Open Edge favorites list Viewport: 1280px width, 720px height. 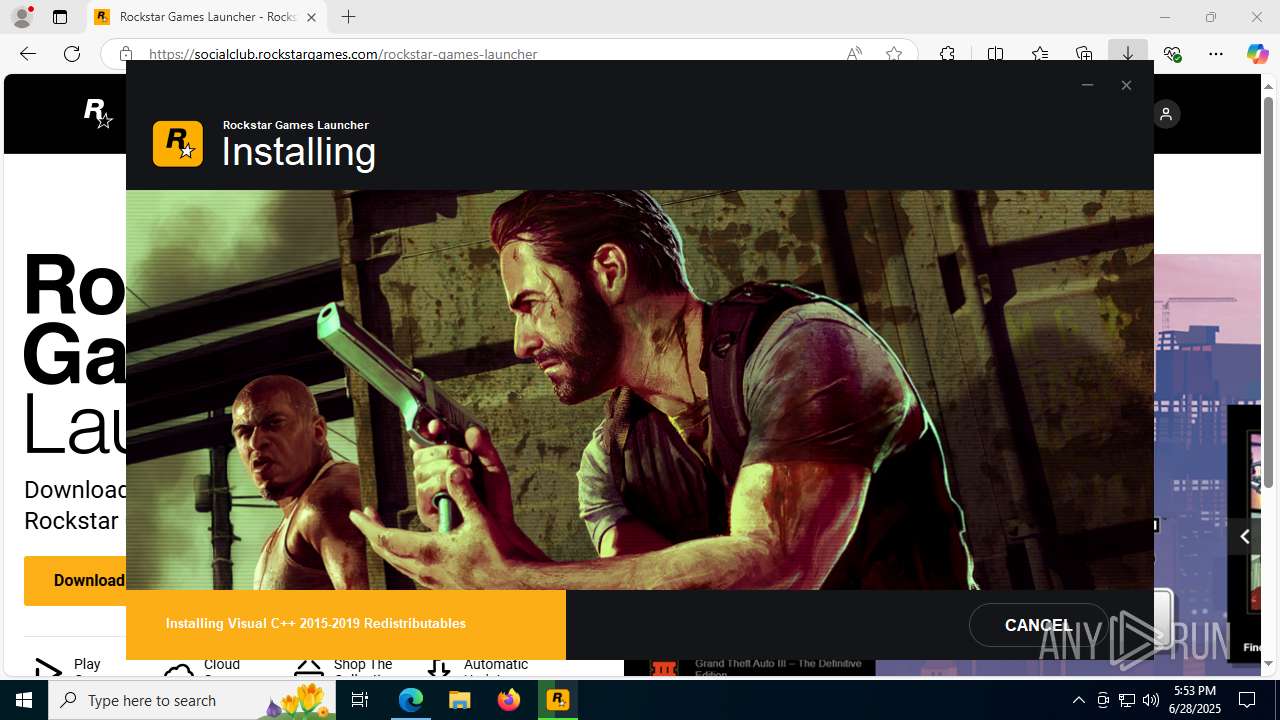click(x=1040, y=54)
